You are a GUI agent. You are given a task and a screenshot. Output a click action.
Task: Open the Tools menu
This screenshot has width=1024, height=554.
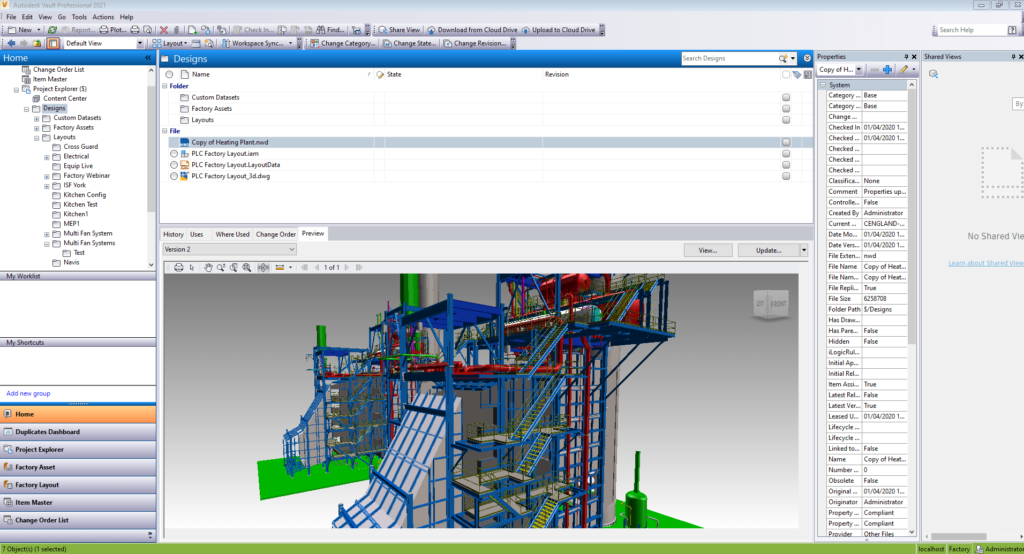click(79, 17)
